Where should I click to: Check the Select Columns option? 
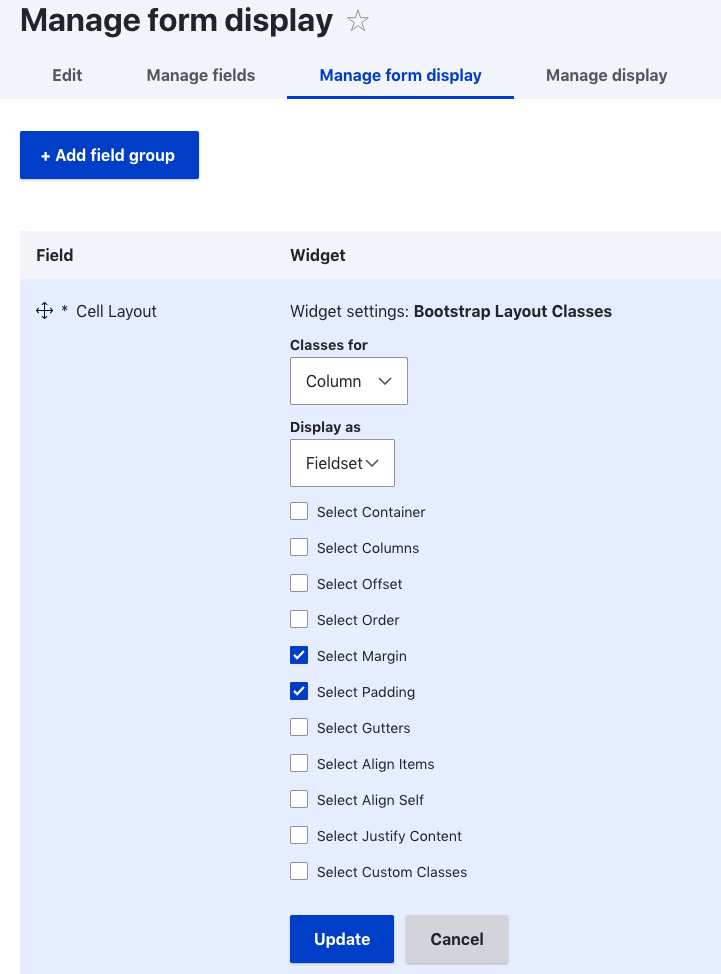pyautogui.click(x=299, y=547)
